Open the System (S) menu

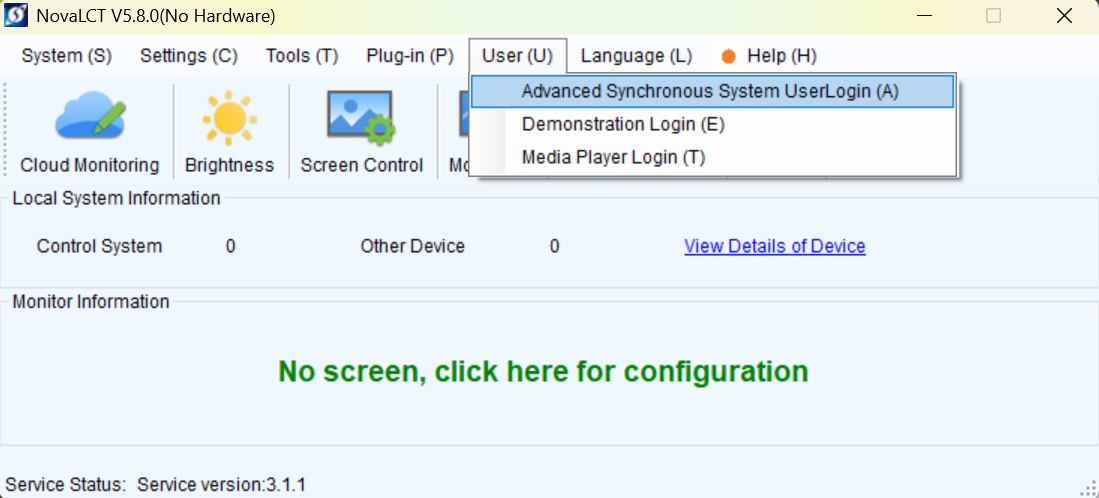[x=67, y=56]
